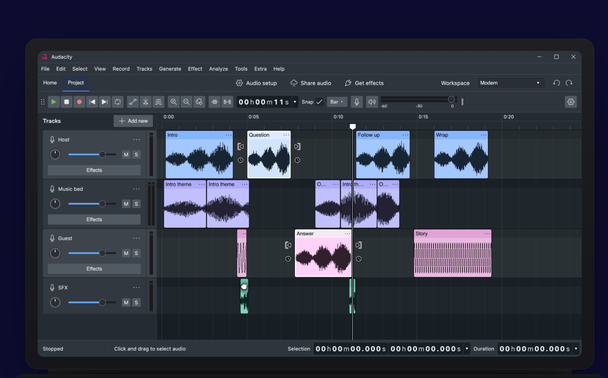The width and height of the screenshot is (608, 378).
Task: Solo the Host track
Action: tap(136, 154)
